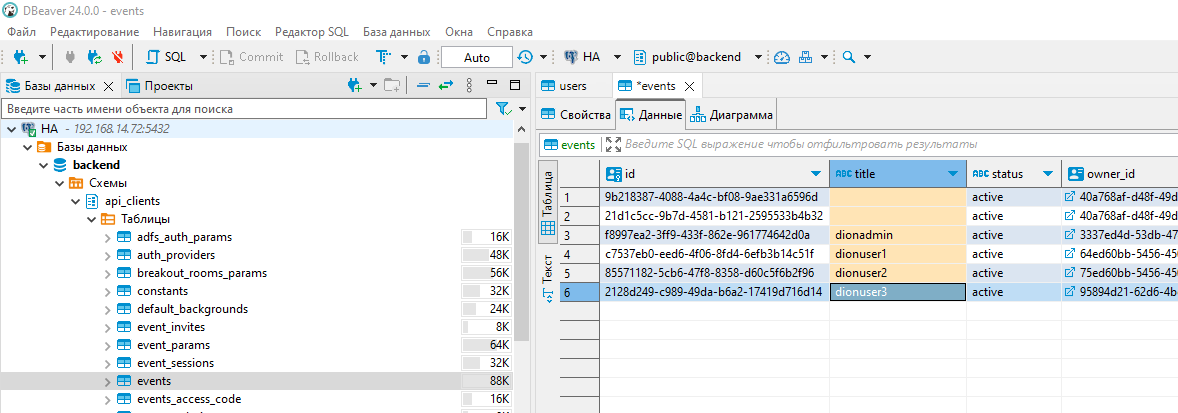Open the HA active connection selector
Viewport: 1178px width, 413px height.
pos(592,56)
